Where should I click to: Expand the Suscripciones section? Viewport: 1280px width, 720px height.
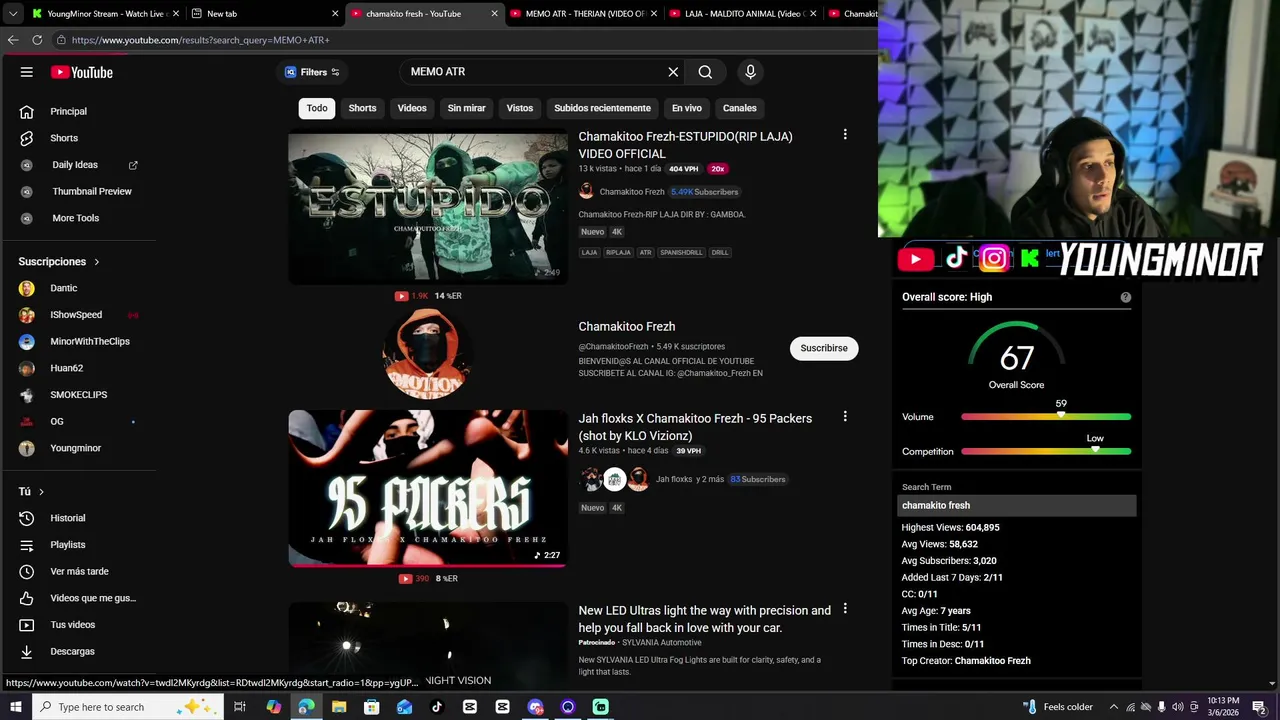[x=59, y=262]
